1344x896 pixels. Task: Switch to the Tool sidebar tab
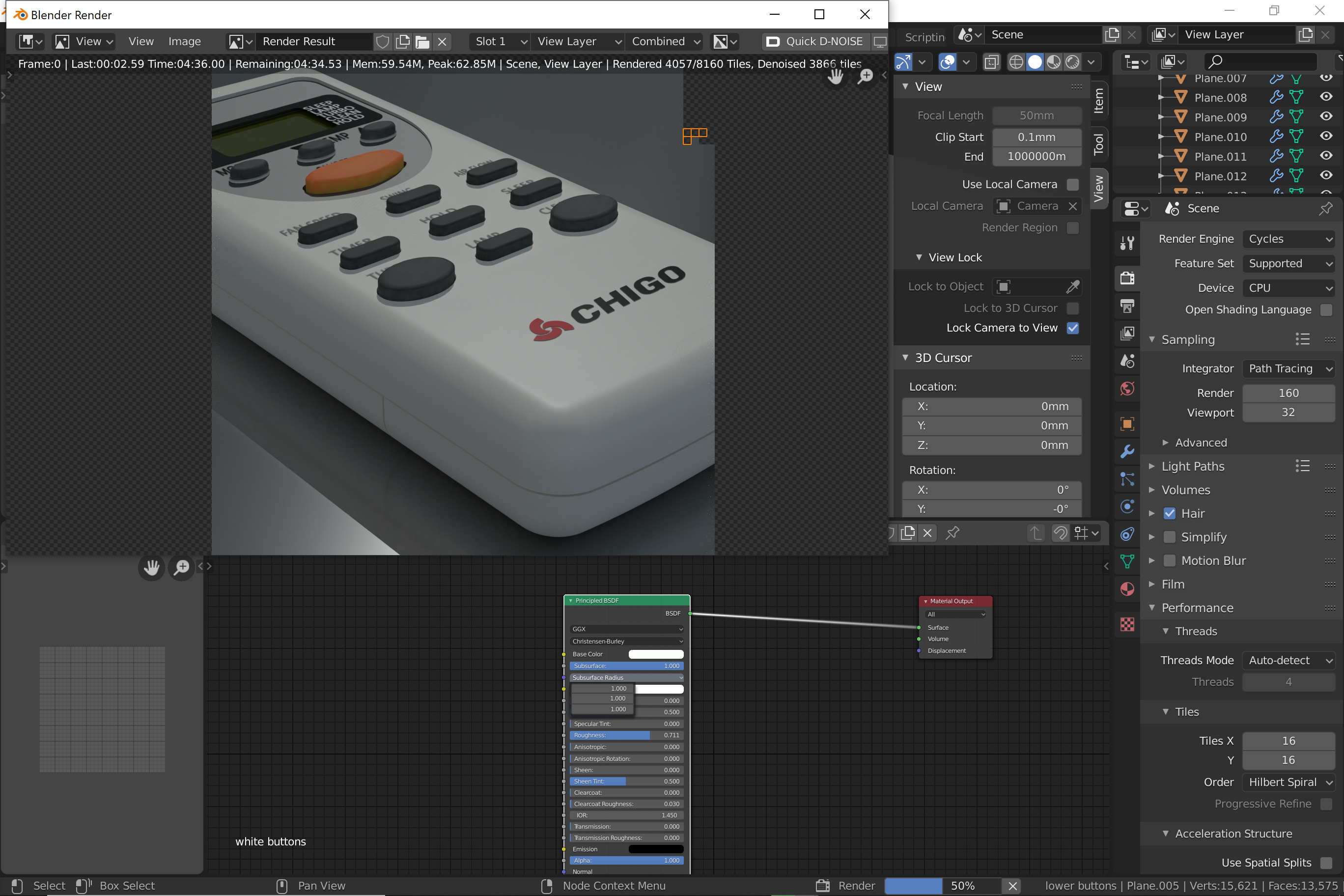click(x=1098, y=144)
